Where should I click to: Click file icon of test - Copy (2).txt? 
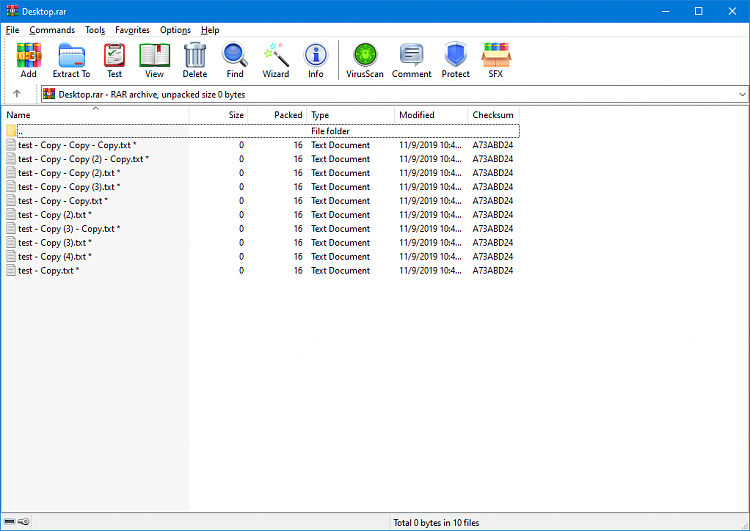[11, 214]
